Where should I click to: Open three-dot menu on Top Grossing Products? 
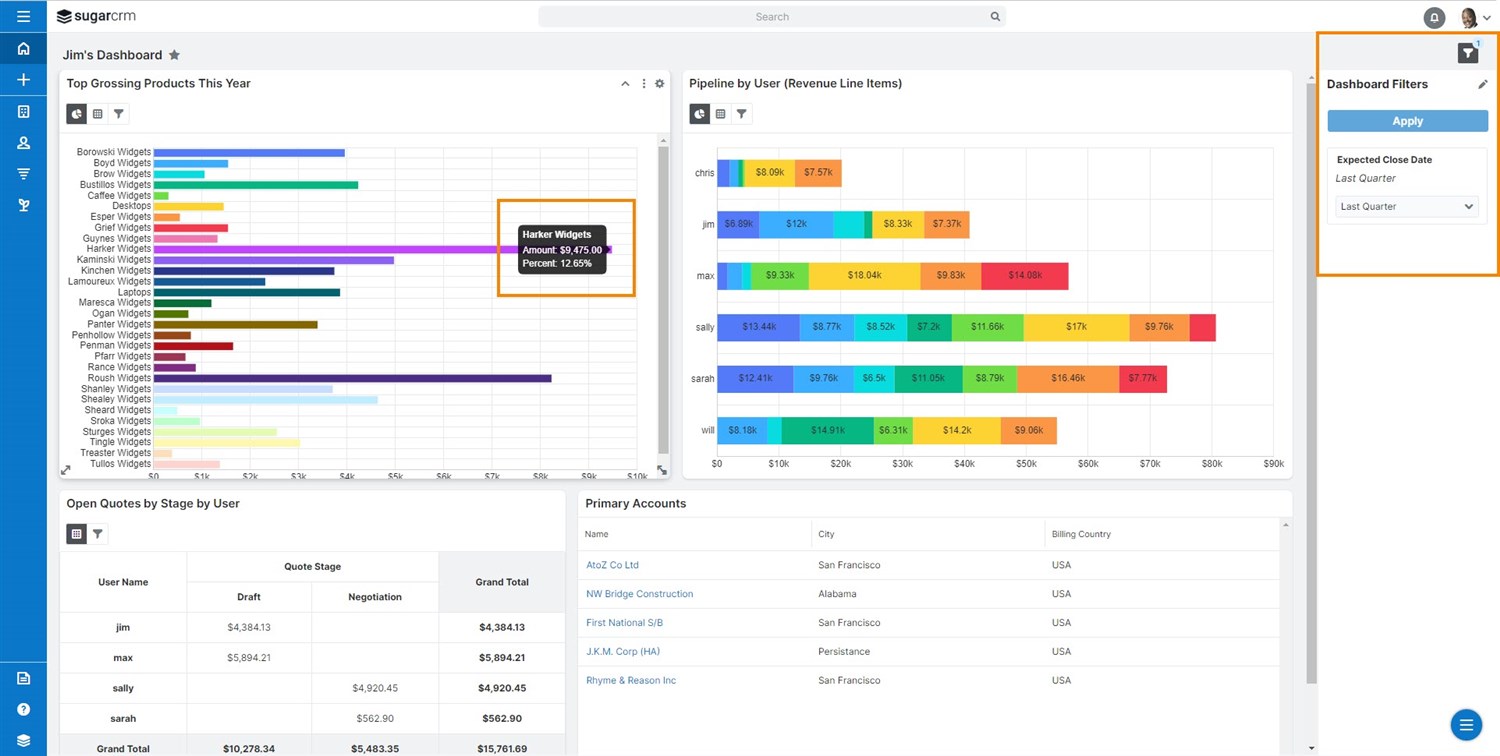[x=643, y=84]
